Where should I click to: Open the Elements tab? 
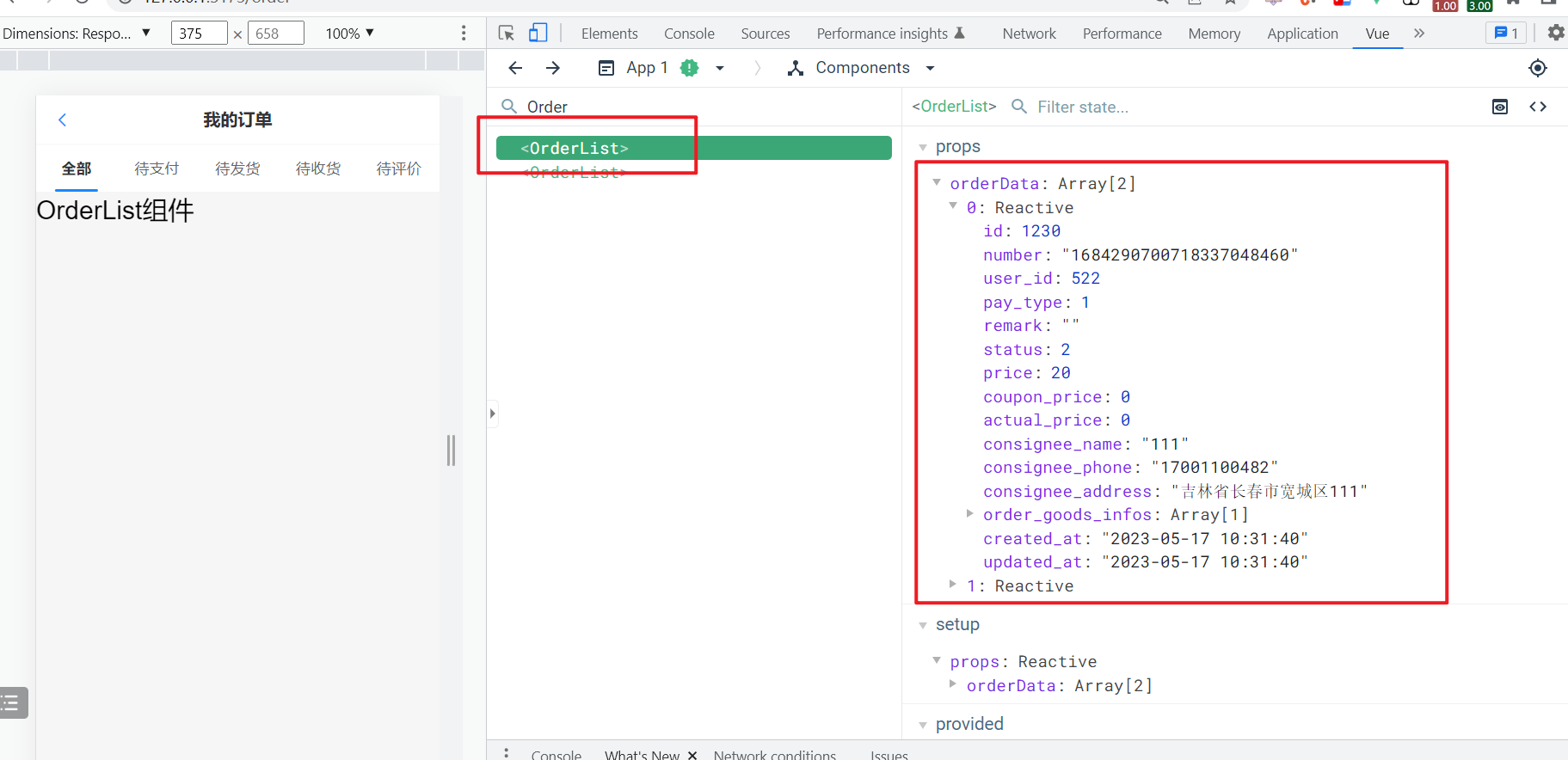click(x=609, y=34)
